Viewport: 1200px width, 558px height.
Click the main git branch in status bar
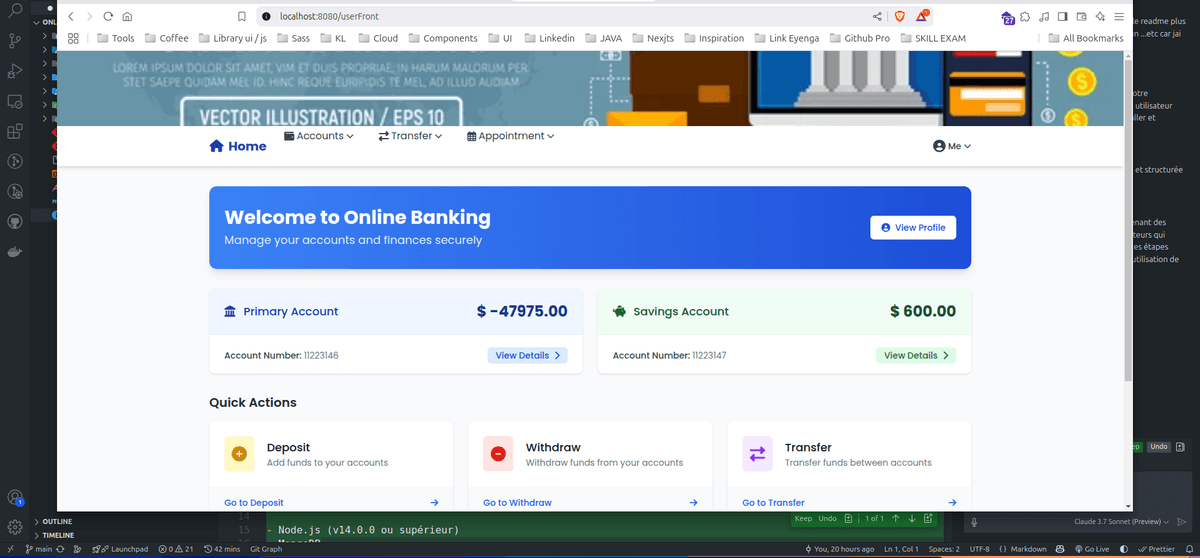38,549
